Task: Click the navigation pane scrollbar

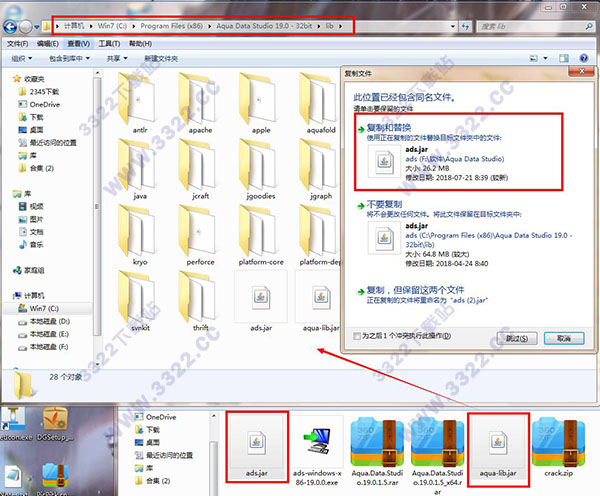Action: coord(97,207)
